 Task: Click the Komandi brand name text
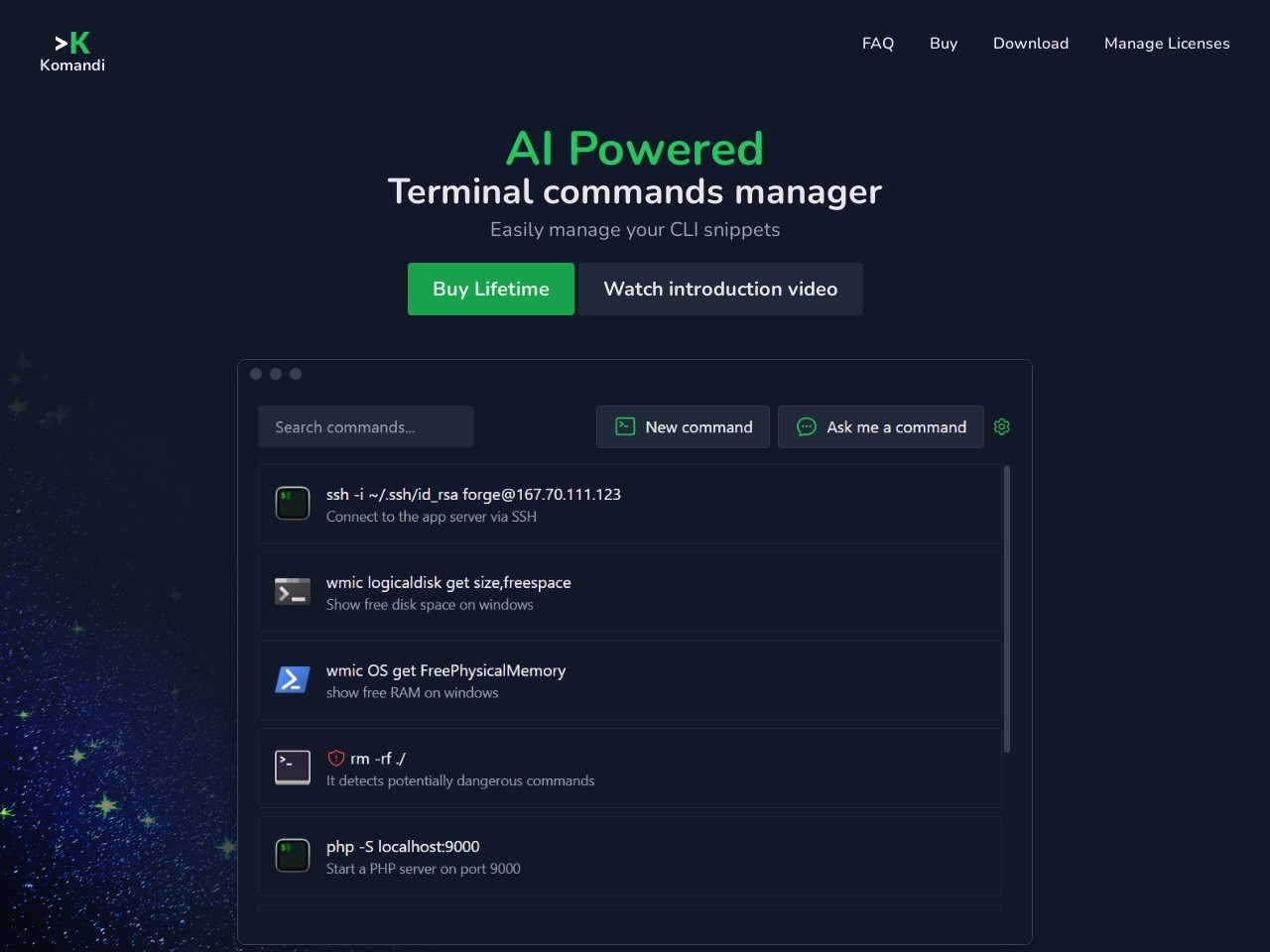click(x=72, y=64)
